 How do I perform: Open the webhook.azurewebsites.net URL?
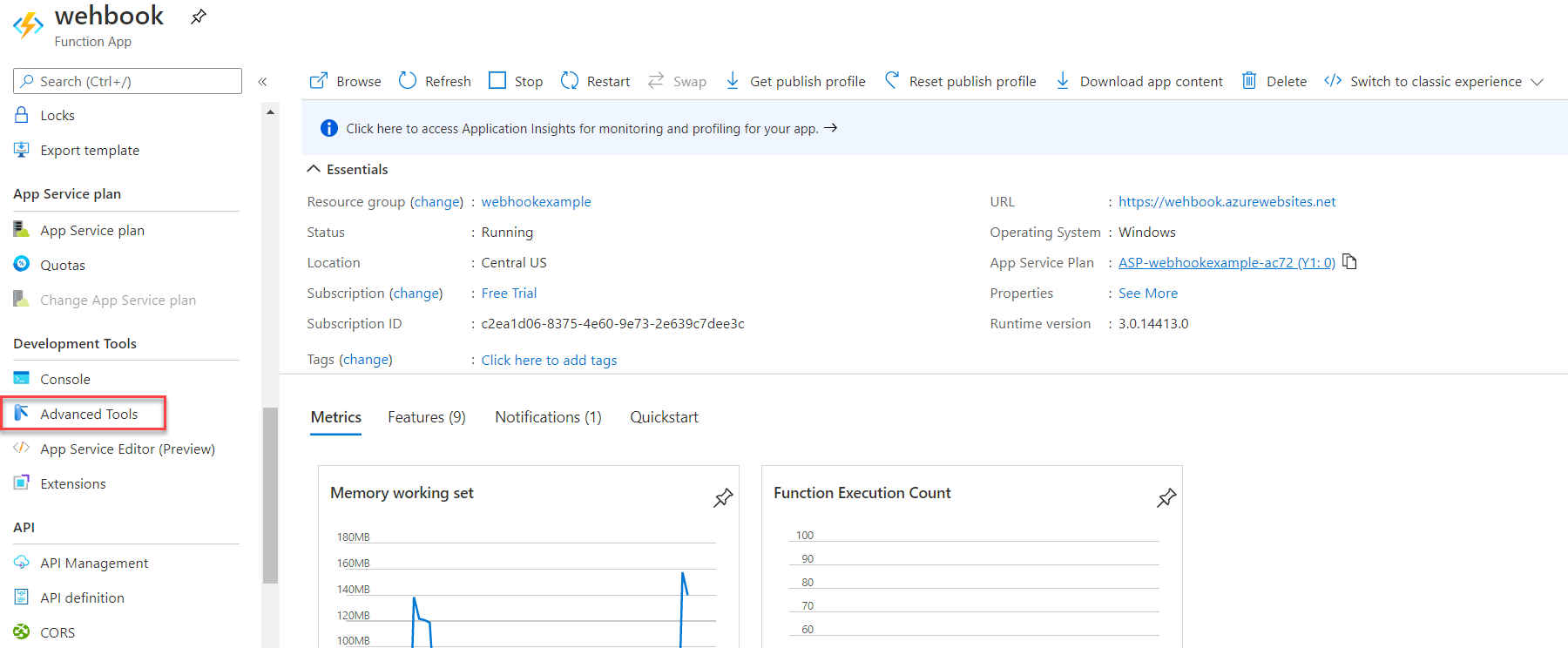tap(1227, 202)
